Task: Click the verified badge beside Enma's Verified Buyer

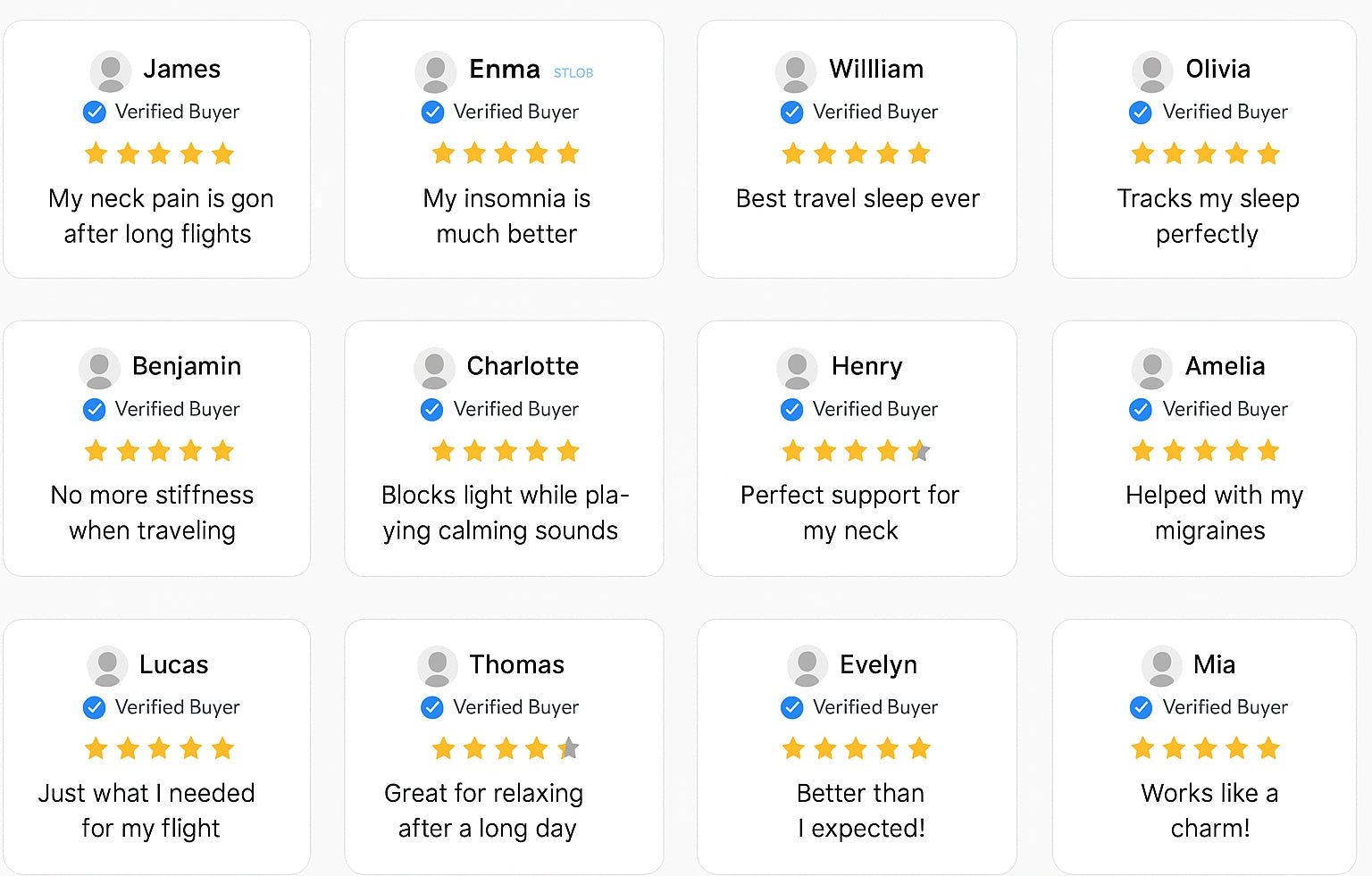Action: click(x=432, y=113)
